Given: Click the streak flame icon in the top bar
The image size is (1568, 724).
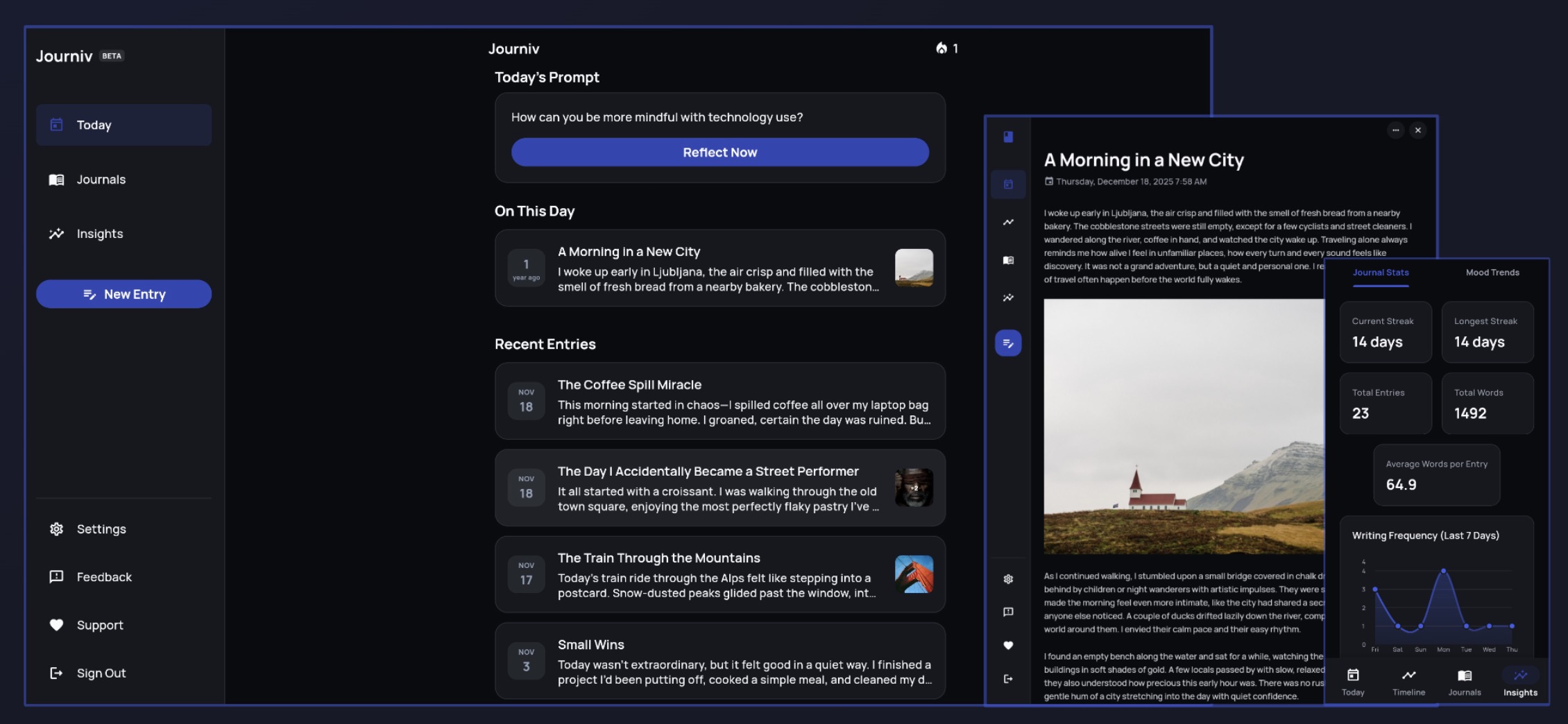Looking at the screenshot, I should click(941, 49).
